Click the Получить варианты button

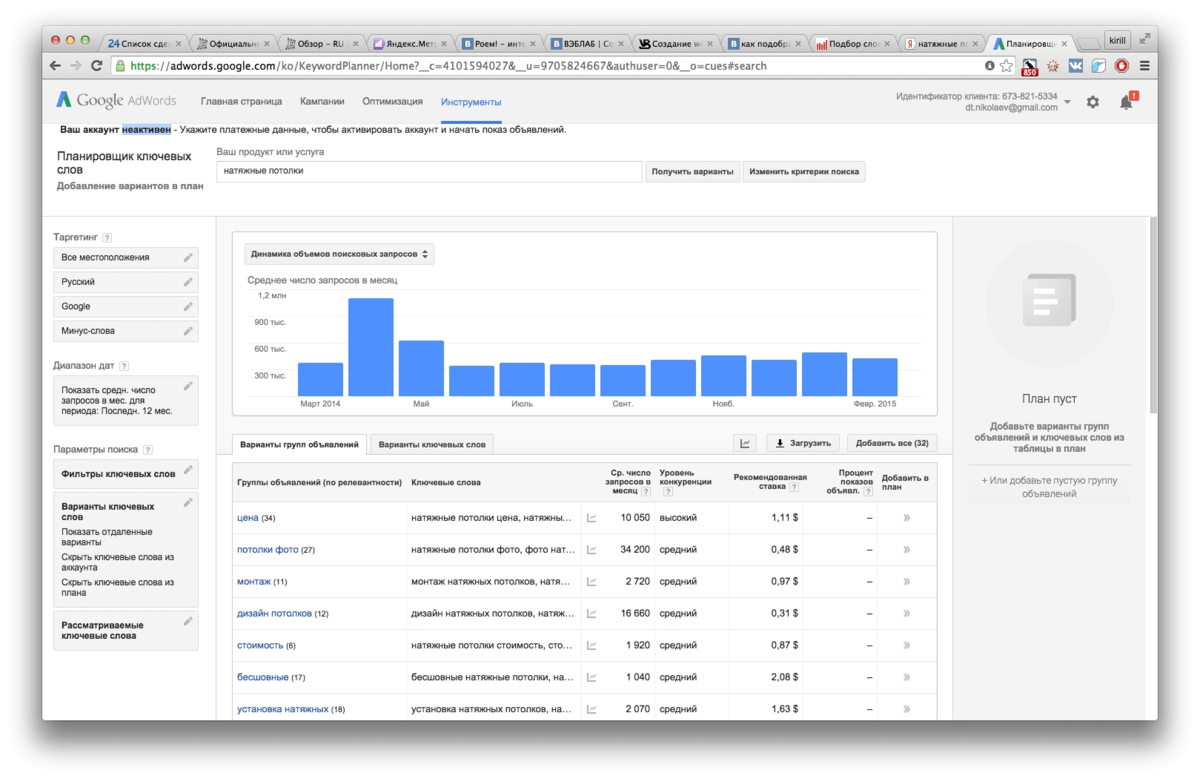coord(692,172)
